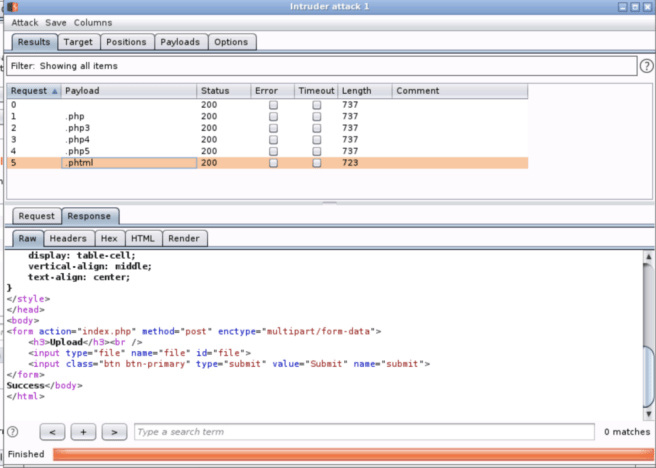Click the orange attack progress bar
Image resolution: width=656 pixels, height=468 pixels.
(350, 455)
